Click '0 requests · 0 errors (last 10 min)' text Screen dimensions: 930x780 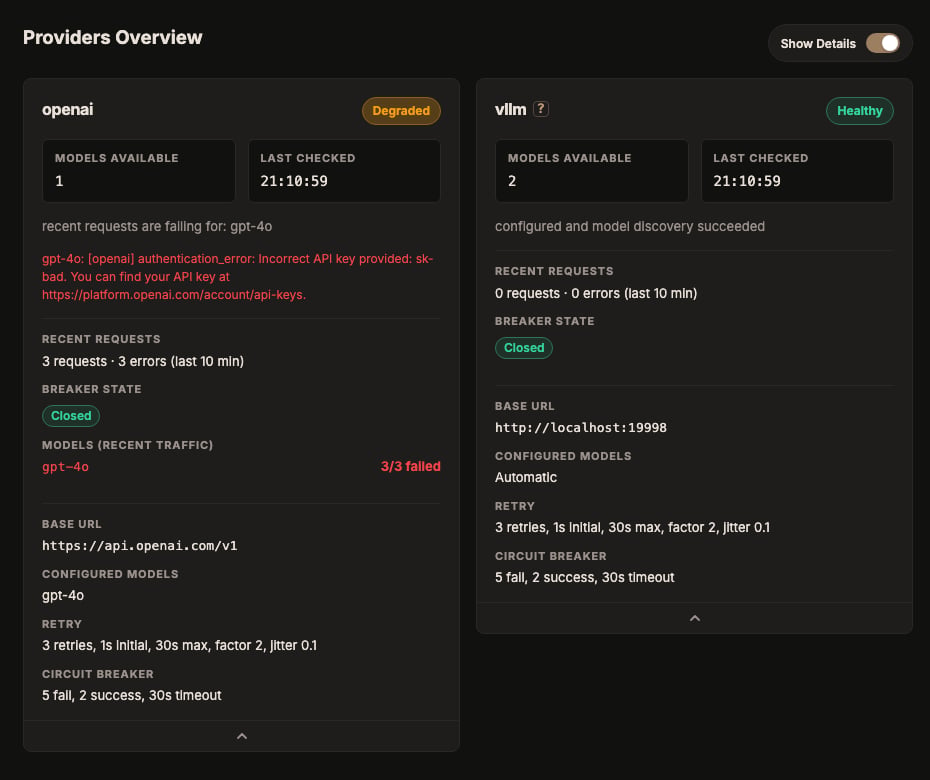pos(596,294)
